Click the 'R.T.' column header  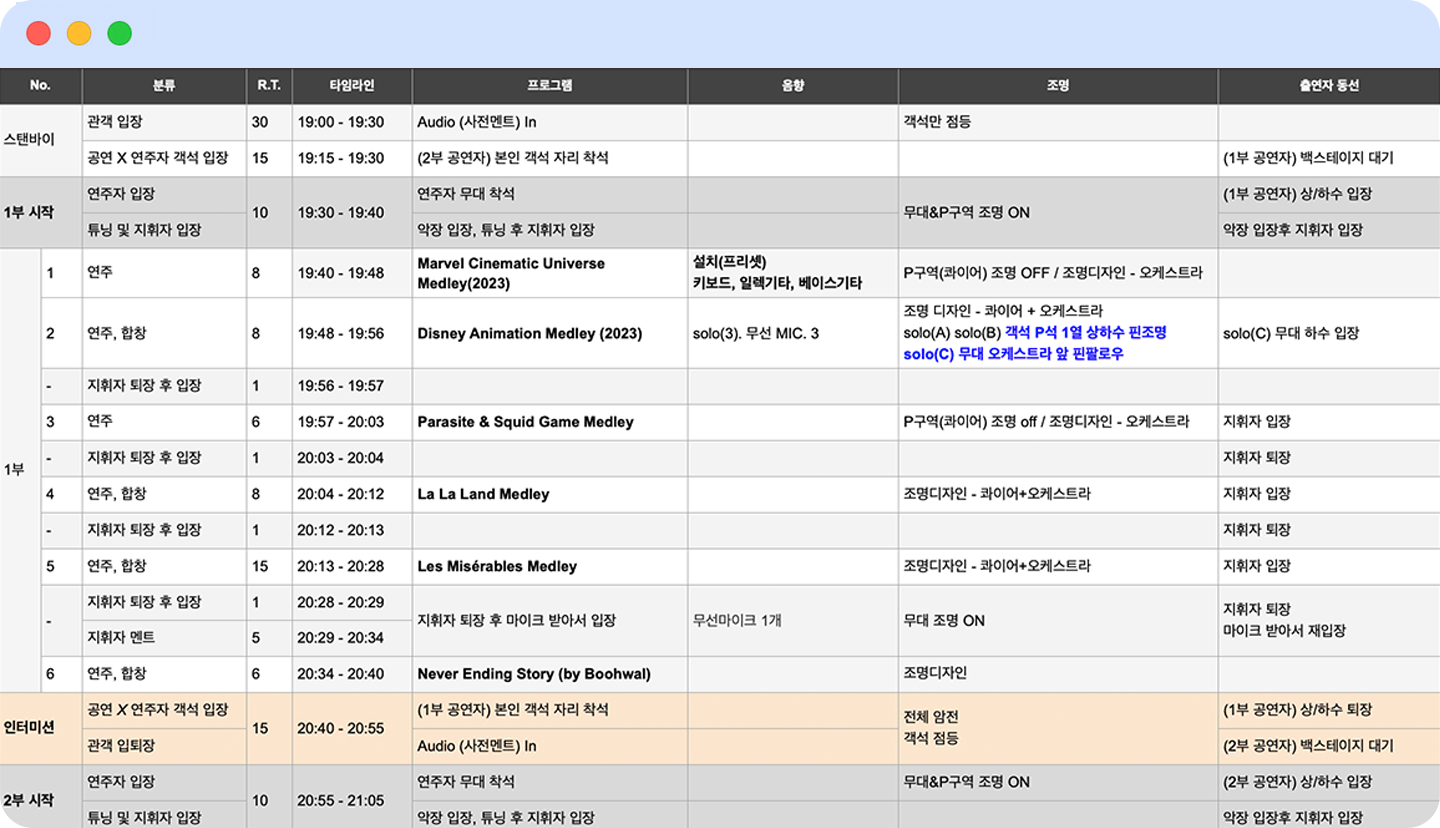click(269, 86)
